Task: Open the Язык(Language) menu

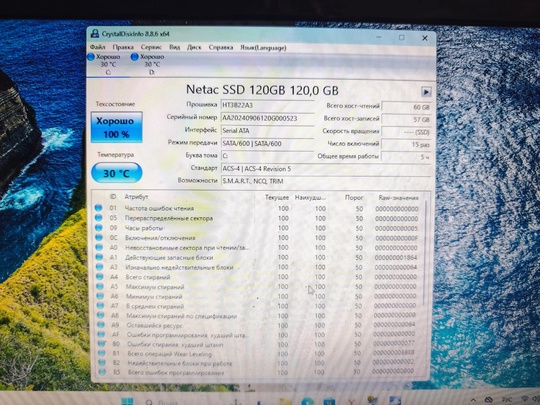Action: (x=263, y=48)
